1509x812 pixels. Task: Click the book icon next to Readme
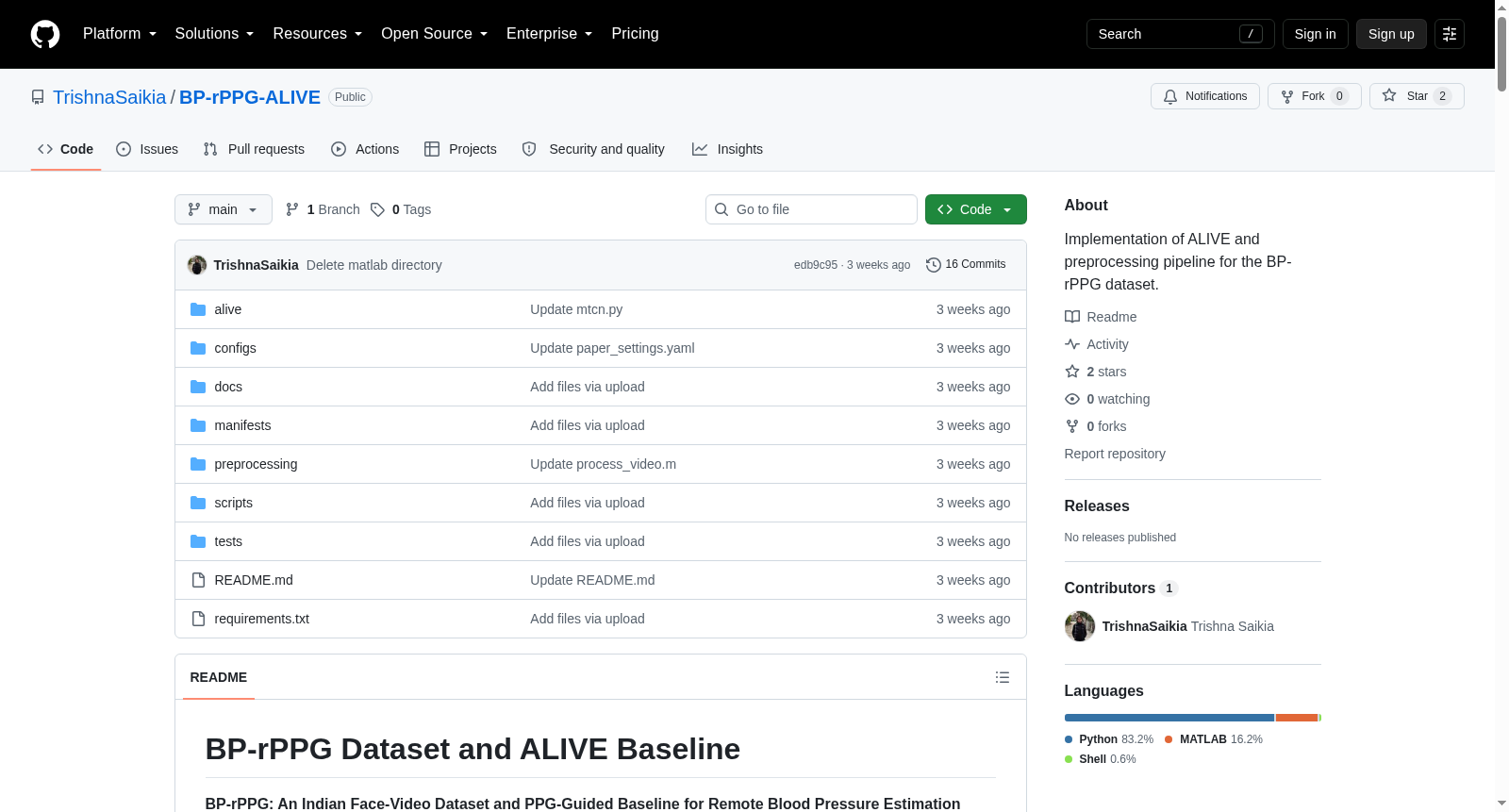[x=1072, y=317]
